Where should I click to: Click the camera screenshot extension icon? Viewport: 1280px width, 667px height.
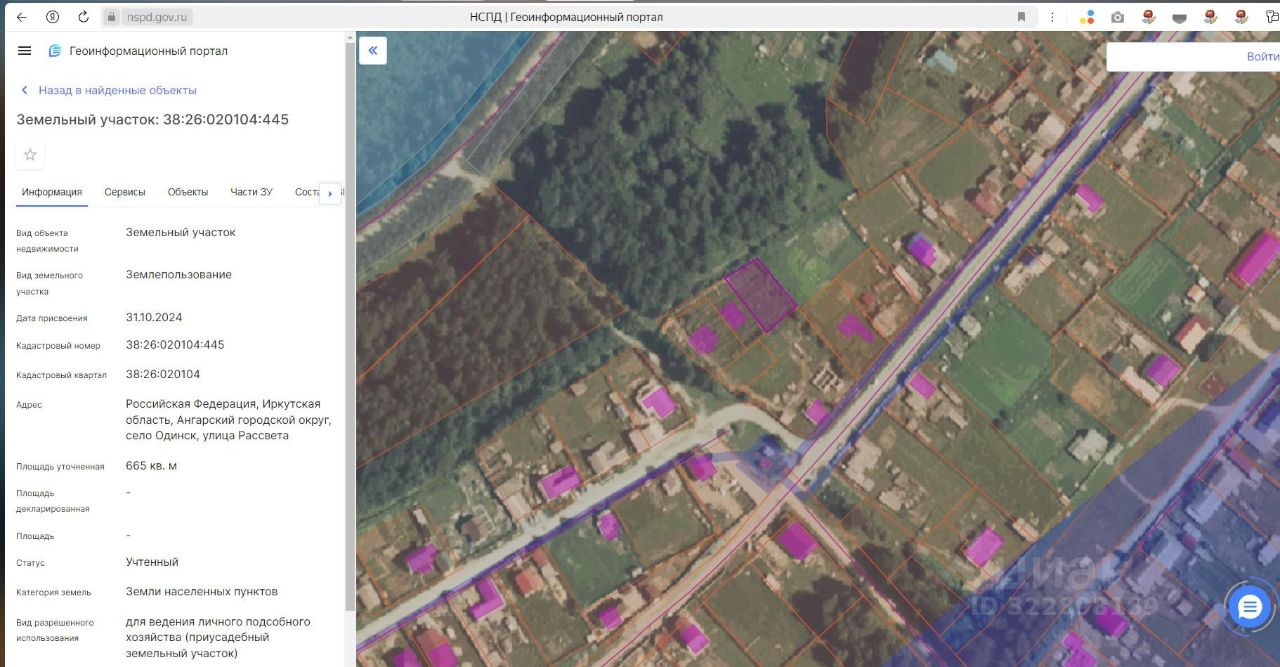(x=1118, y=17)
